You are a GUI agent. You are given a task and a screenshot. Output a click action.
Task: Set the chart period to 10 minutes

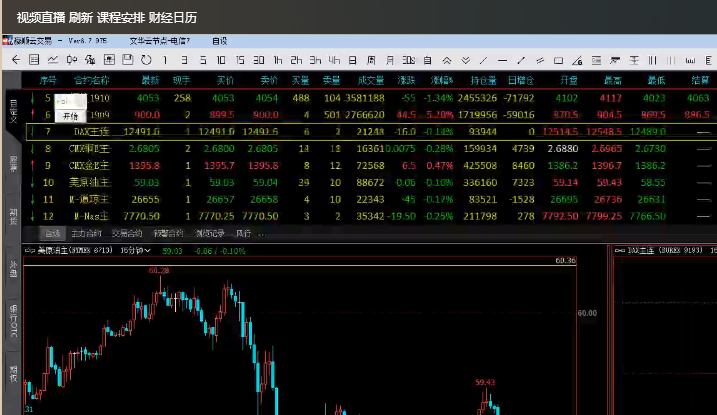coord(221,60)
